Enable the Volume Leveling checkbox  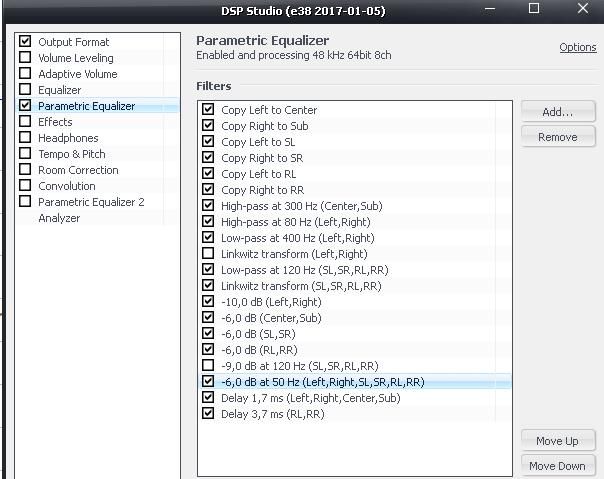click(x=25, y=58)
